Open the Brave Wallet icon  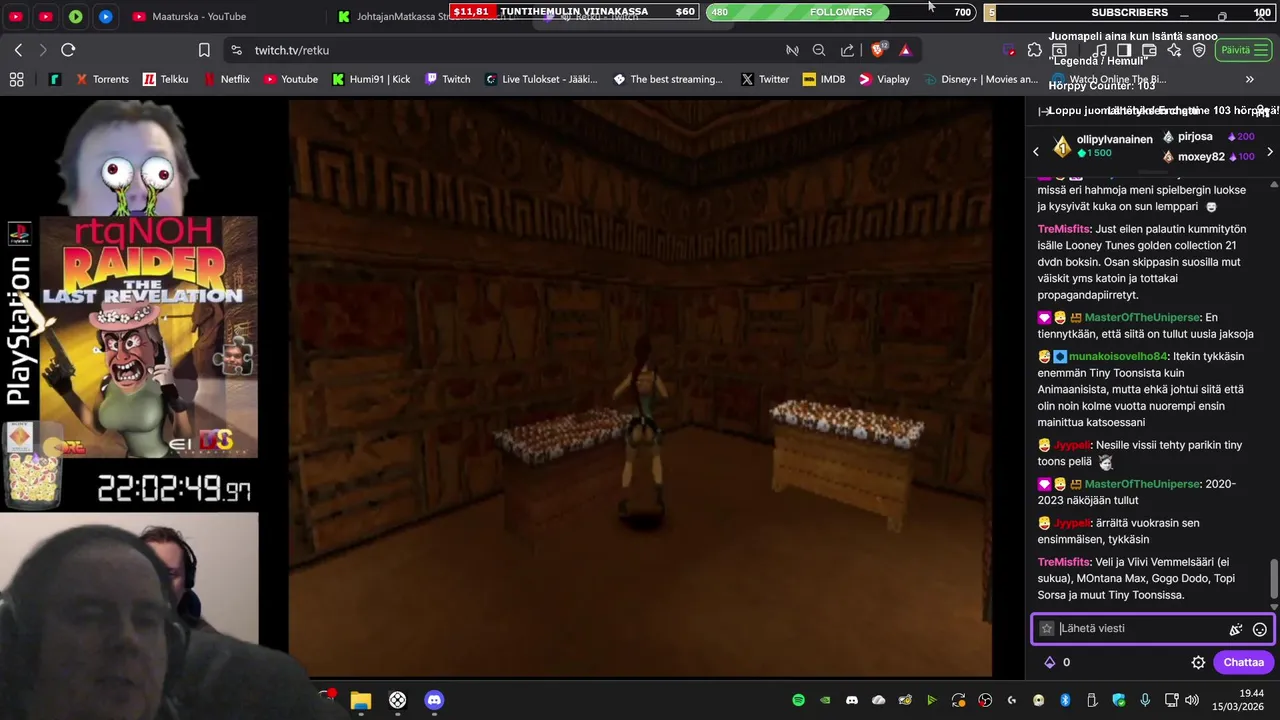tap(1149, 50)
